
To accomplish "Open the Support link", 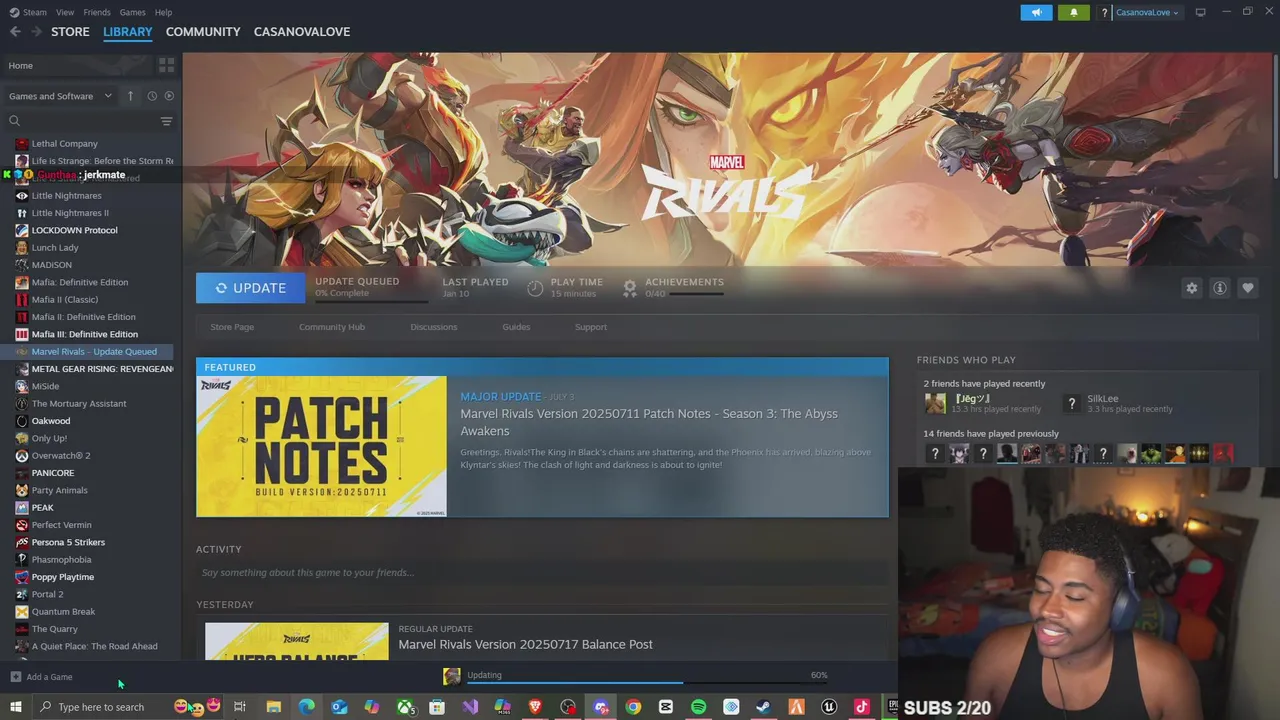I will coord(591,327).
